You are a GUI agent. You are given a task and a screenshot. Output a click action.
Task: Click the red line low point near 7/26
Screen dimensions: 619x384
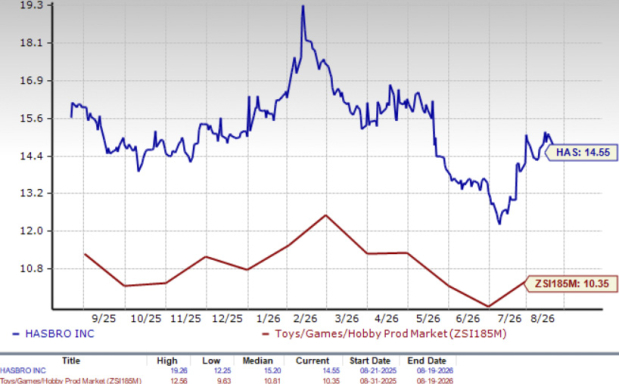[488, 306]
